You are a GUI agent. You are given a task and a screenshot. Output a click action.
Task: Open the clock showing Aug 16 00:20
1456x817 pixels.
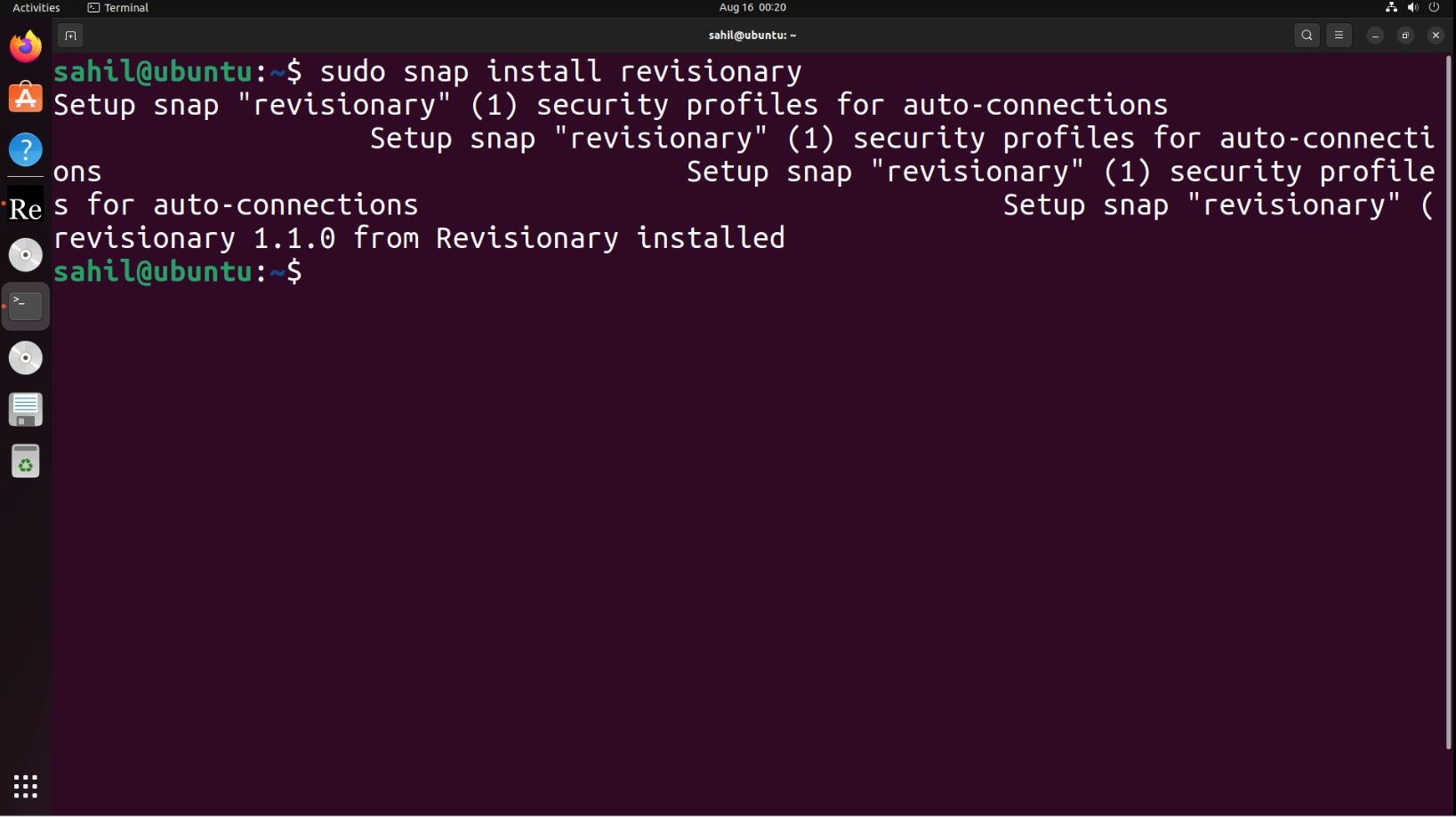point(752,8)
